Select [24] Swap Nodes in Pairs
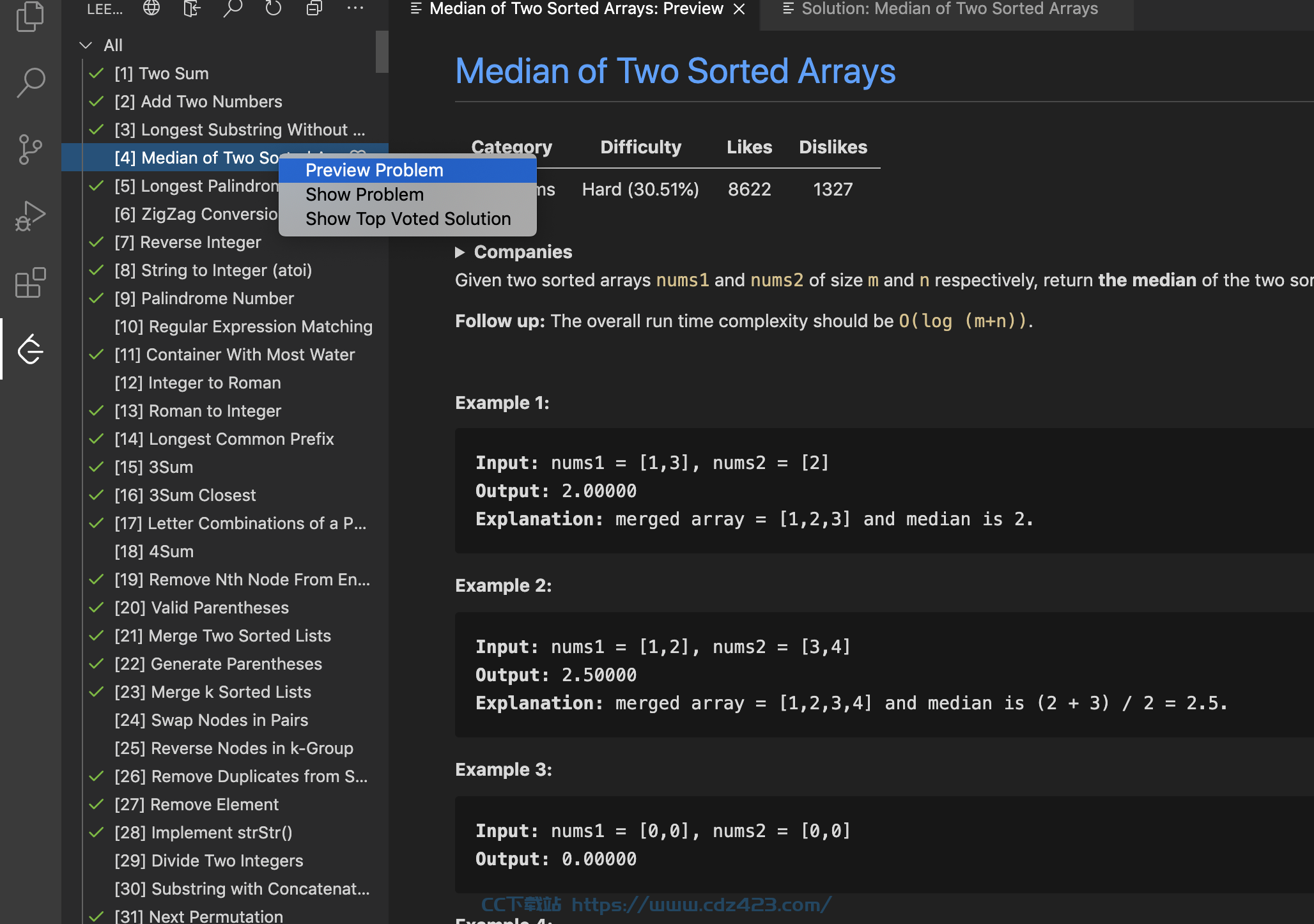The image size is (1314, 924). tap(225, 720)
